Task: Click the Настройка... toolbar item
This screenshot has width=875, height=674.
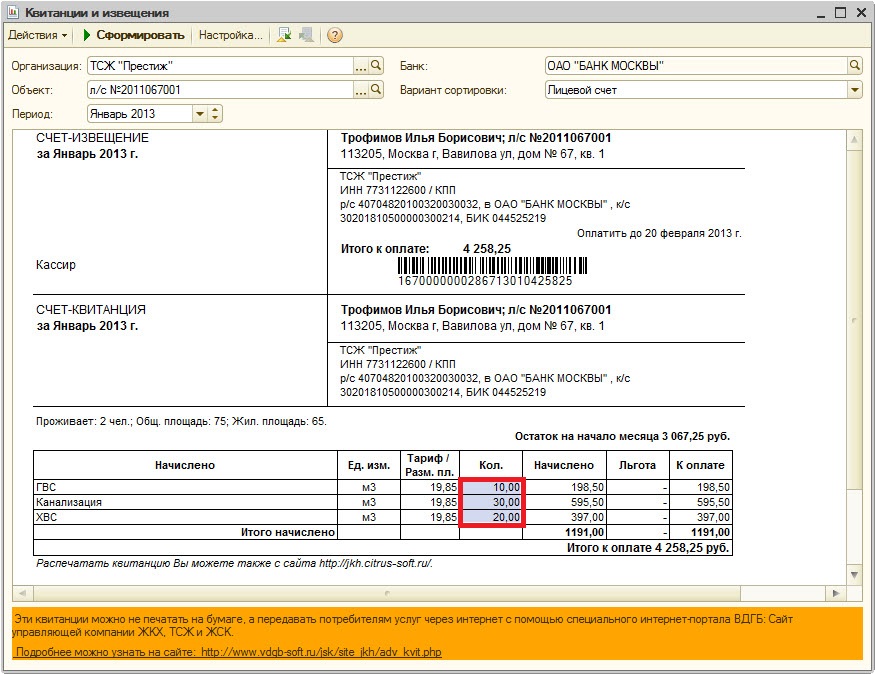Action: [x=230, y=35]
